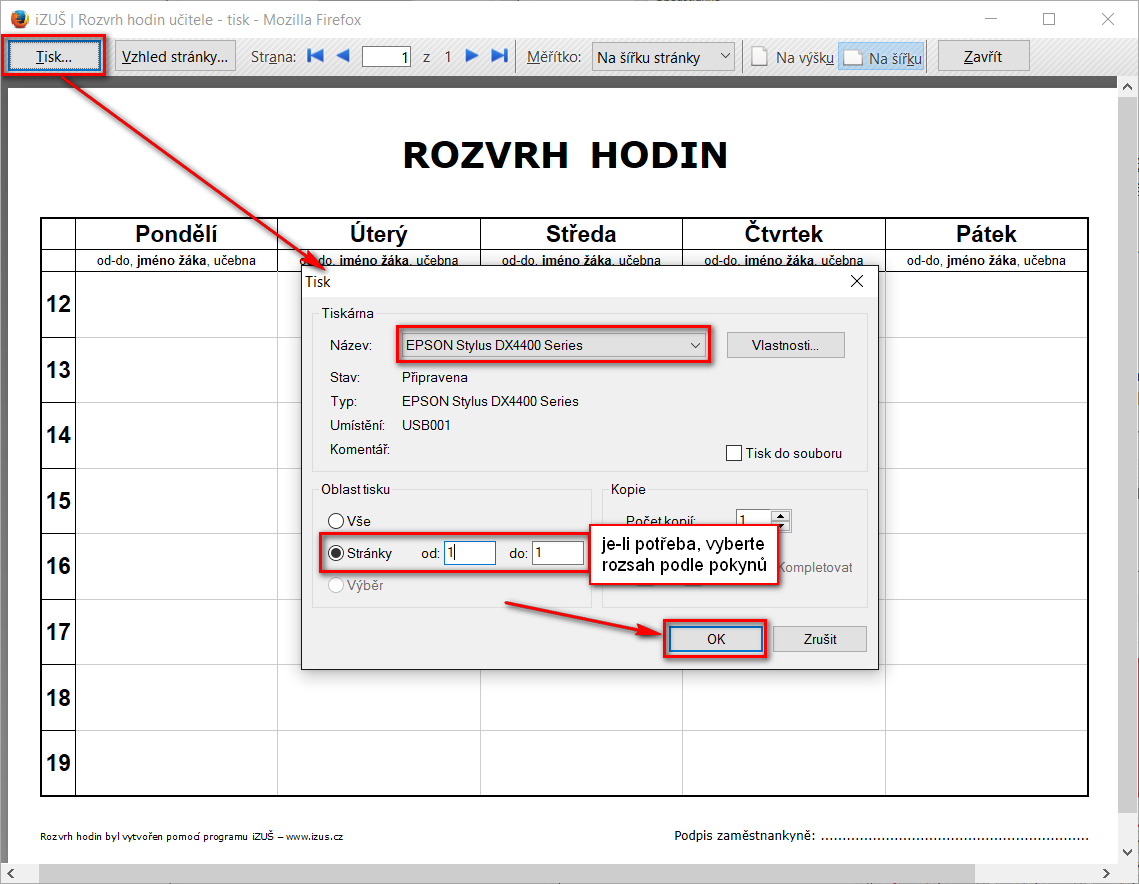The height and width of the screenshot is (884, 1139).
Task: Select landscape orientation 'Na šířku'
Action: [881, 58]
